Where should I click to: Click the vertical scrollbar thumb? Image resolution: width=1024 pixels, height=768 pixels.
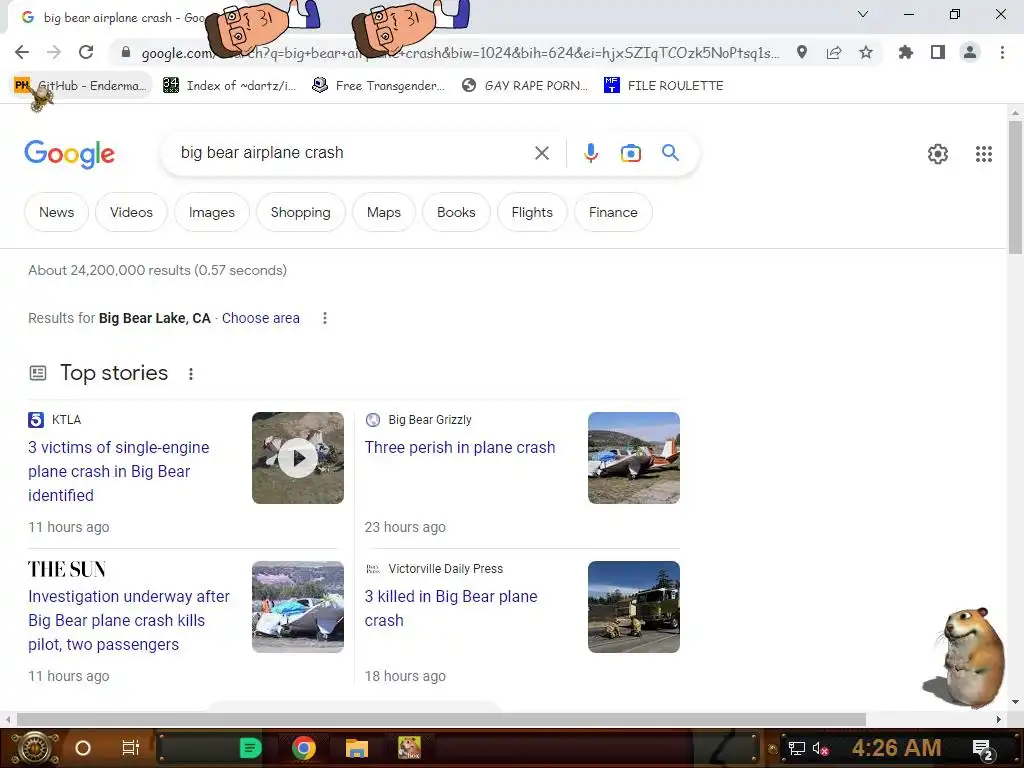coord(1015,187)
